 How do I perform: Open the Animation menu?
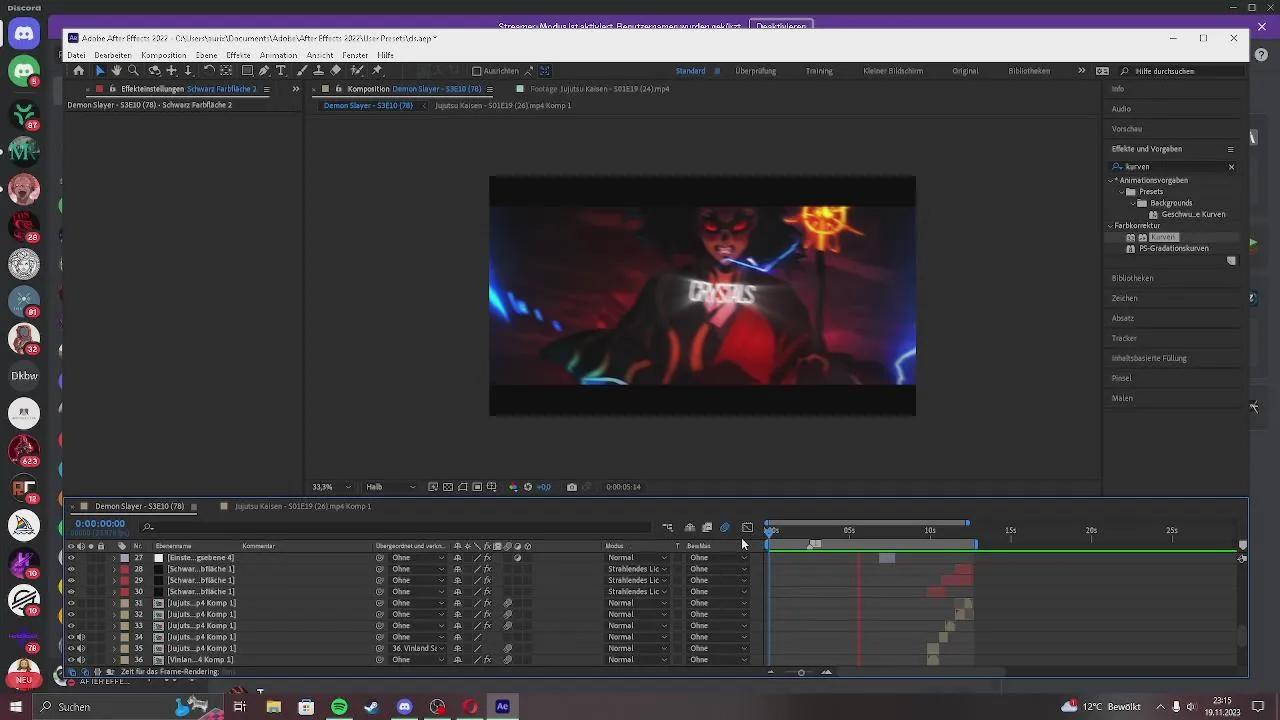click(x=278, y=55)
